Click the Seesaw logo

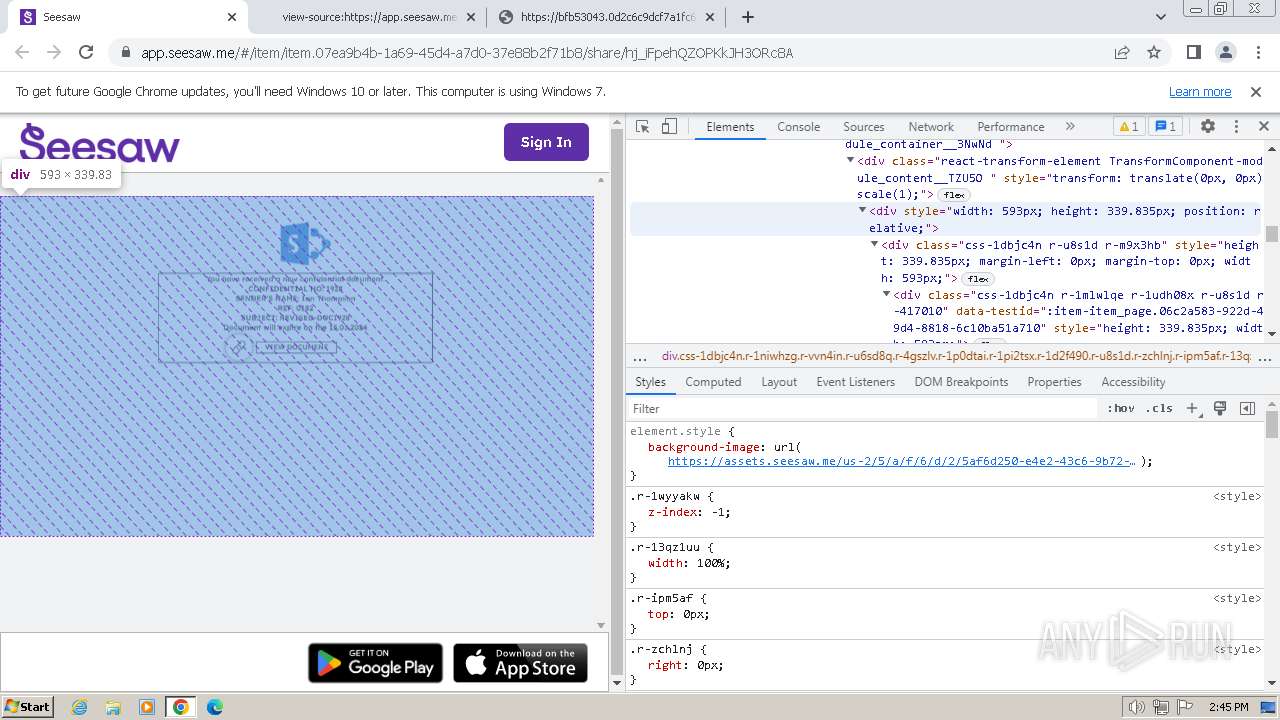[x=99, y=143]
